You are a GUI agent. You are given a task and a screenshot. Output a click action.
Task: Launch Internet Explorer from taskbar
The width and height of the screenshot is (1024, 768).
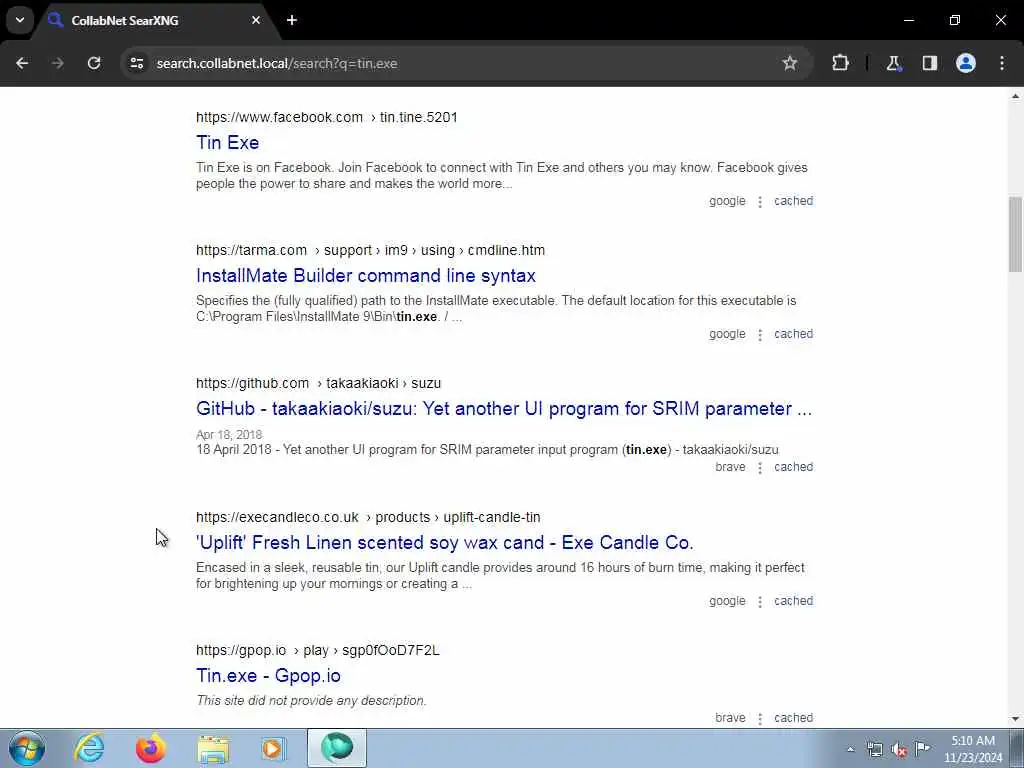(x=89, y=748)
